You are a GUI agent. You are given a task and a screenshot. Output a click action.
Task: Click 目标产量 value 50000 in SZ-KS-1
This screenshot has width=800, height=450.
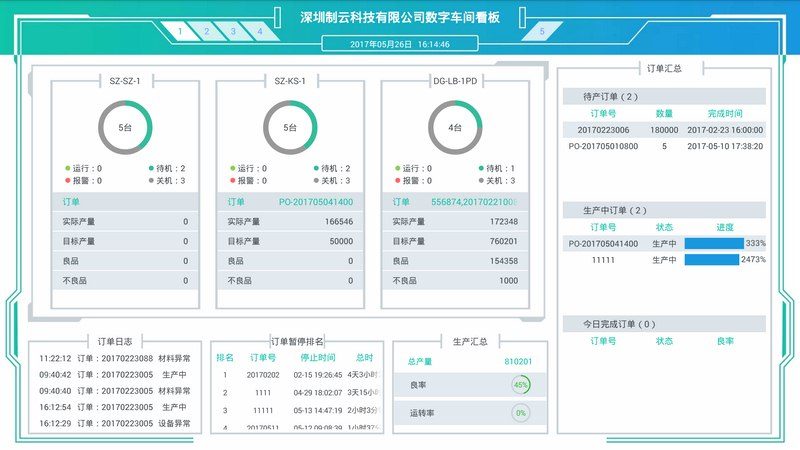click(341, 241)
